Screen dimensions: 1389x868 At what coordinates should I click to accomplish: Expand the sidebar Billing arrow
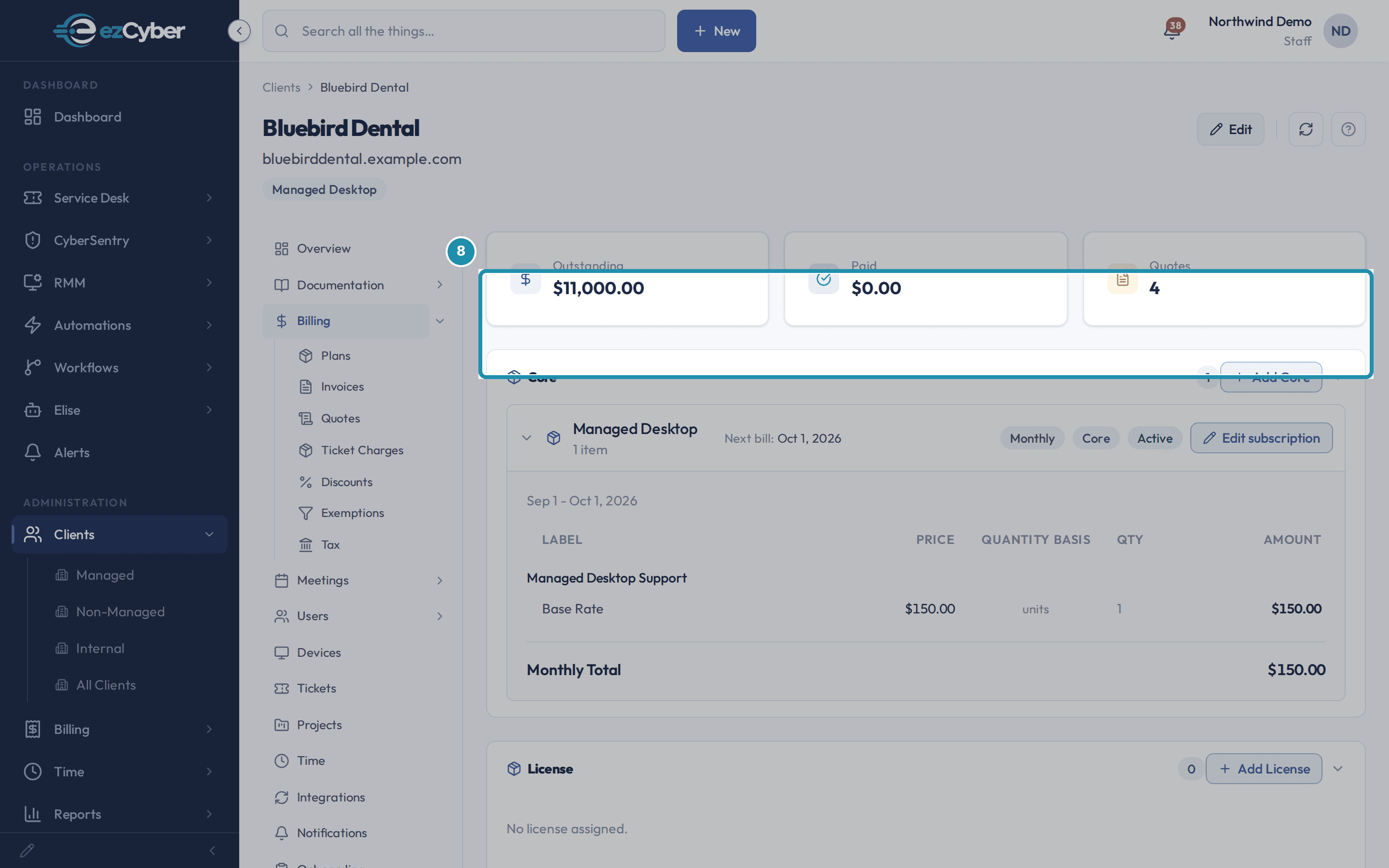(209, 730)
